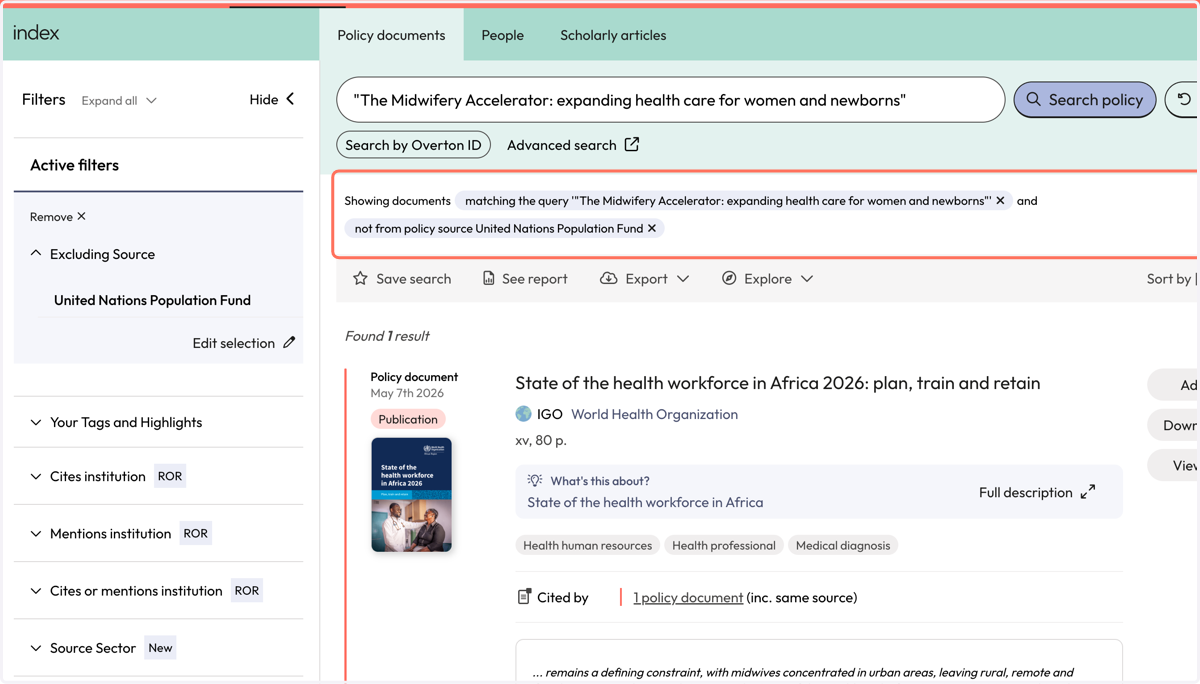Click the See report button
1200x684 pixels.
[x=524, y=279]
